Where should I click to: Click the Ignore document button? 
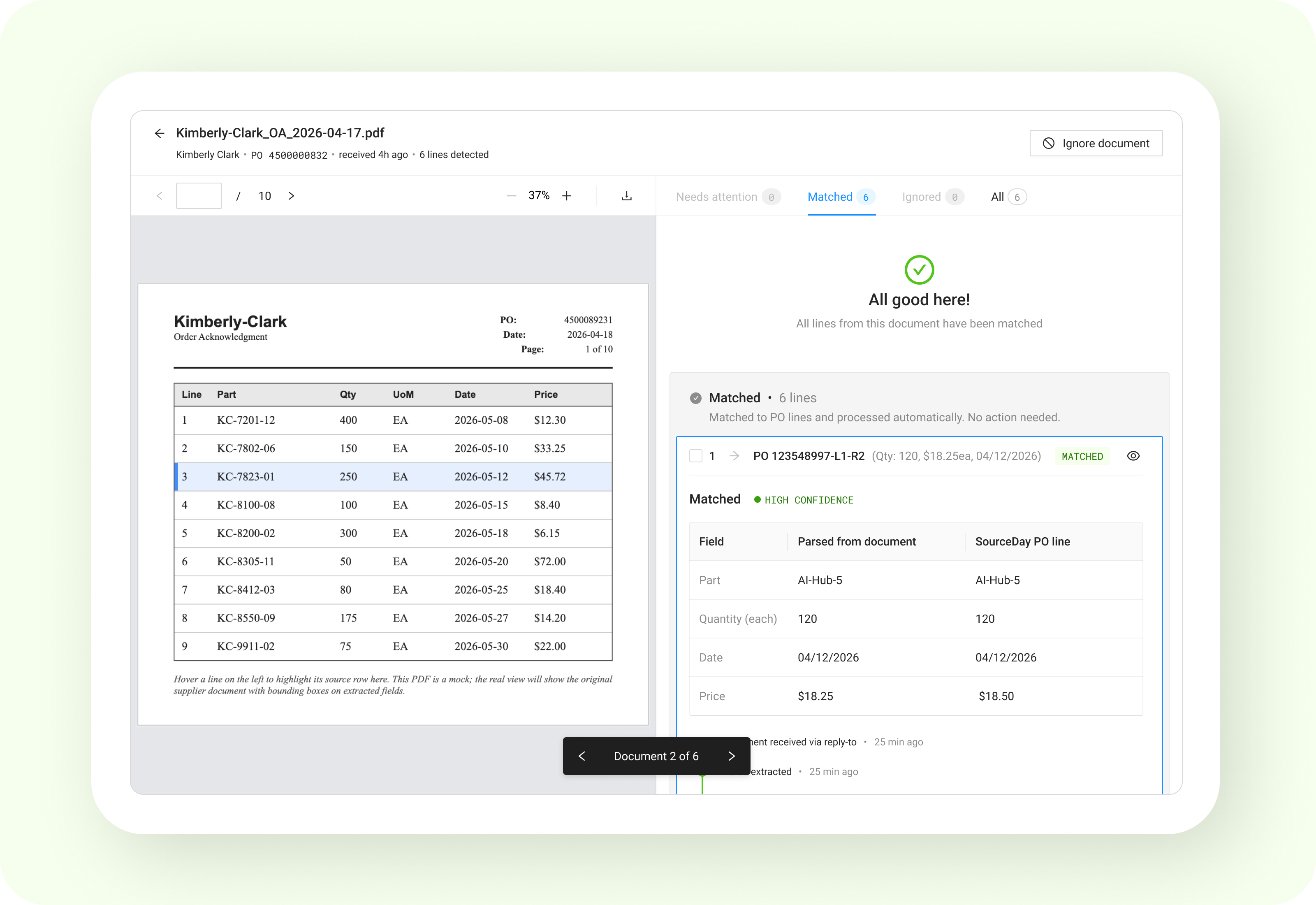[x=1096, y=144]
